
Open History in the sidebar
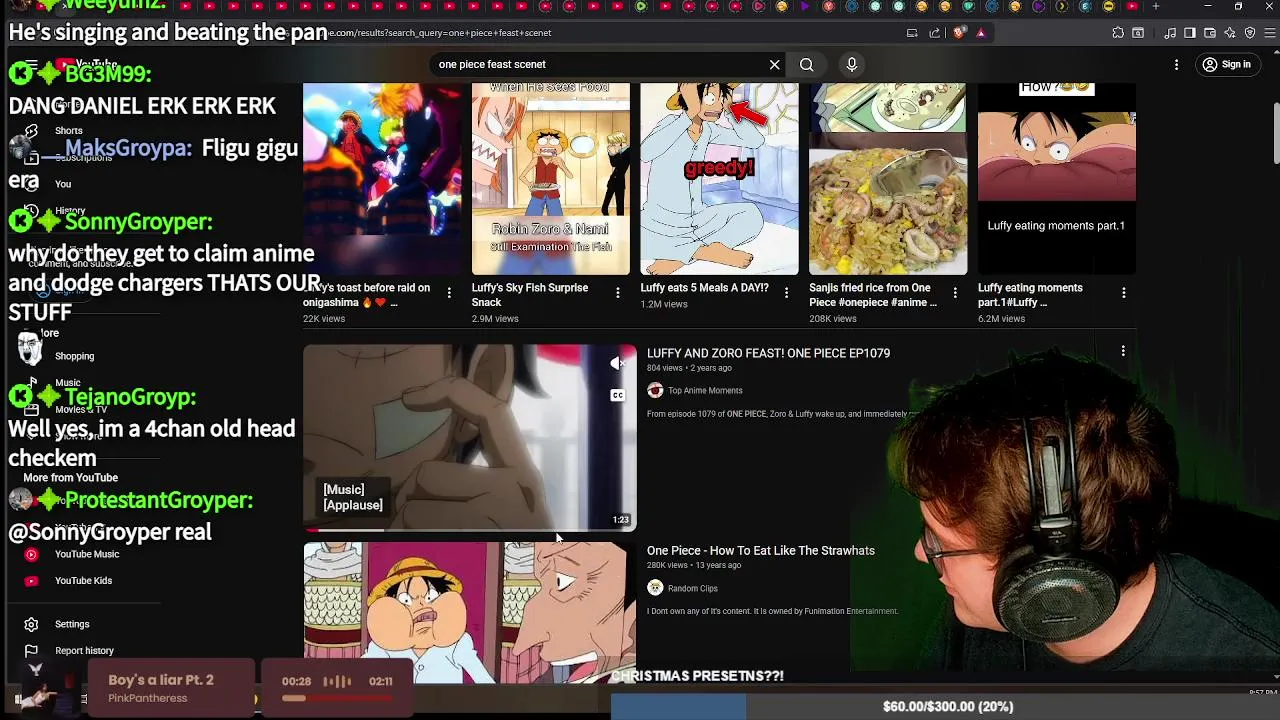70,211
